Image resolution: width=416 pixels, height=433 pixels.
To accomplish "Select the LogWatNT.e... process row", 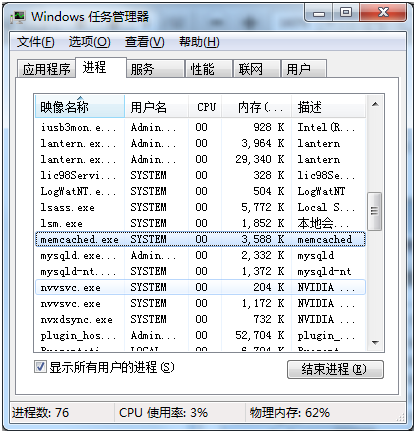I will coord(200,191).
